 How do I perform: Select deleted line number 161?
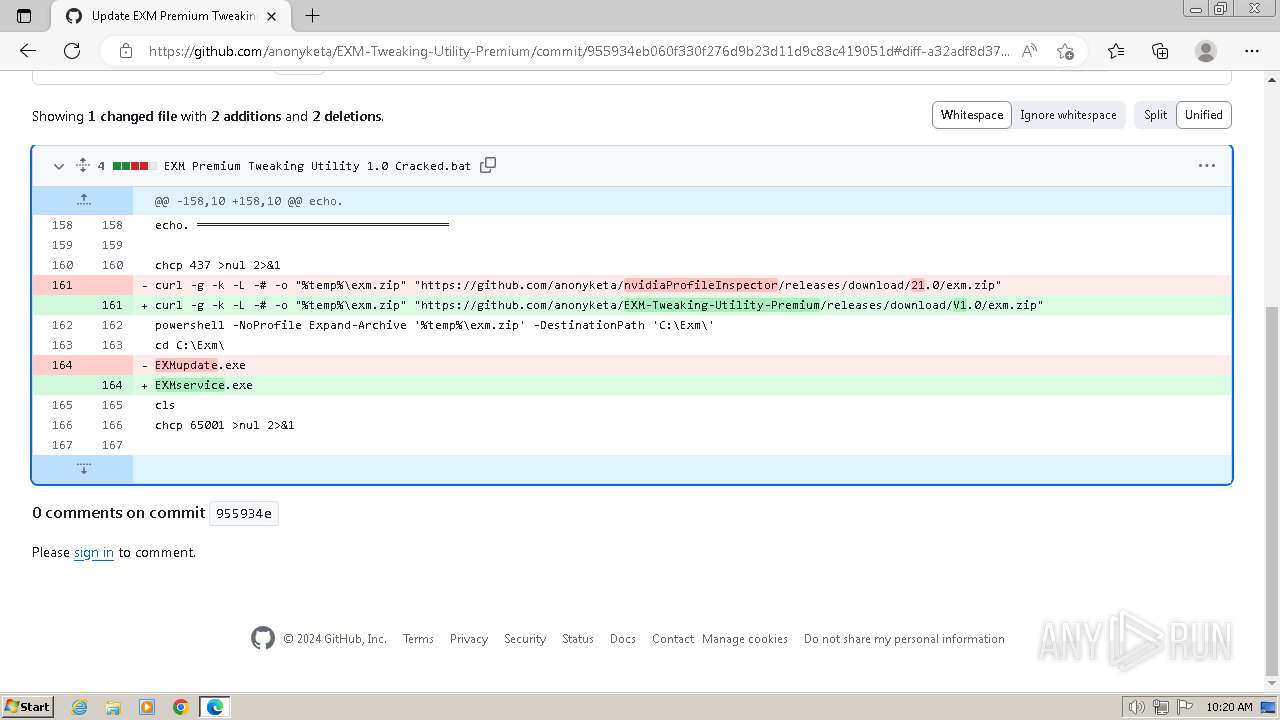pyautogui.click(x=62, y=285)
